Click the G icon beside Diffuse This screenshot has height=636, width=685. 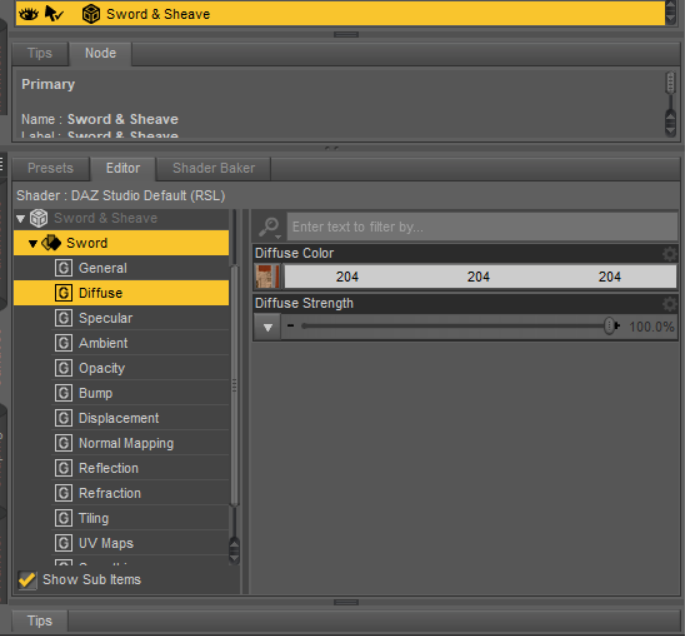tap(64, 293)
